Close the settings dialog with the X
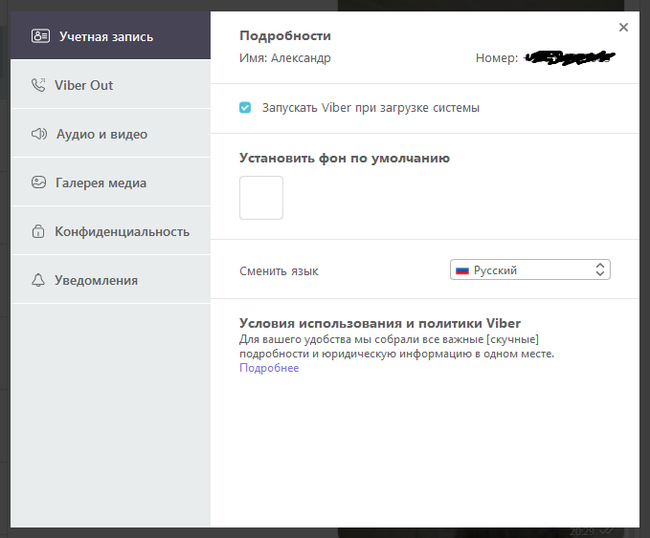The width and height of the screenshot is (650, 538). point(624,28)
